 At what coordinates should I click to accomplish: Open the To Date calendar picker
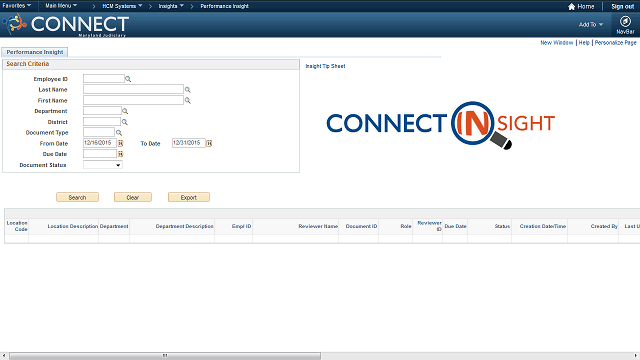click(209, 143)
